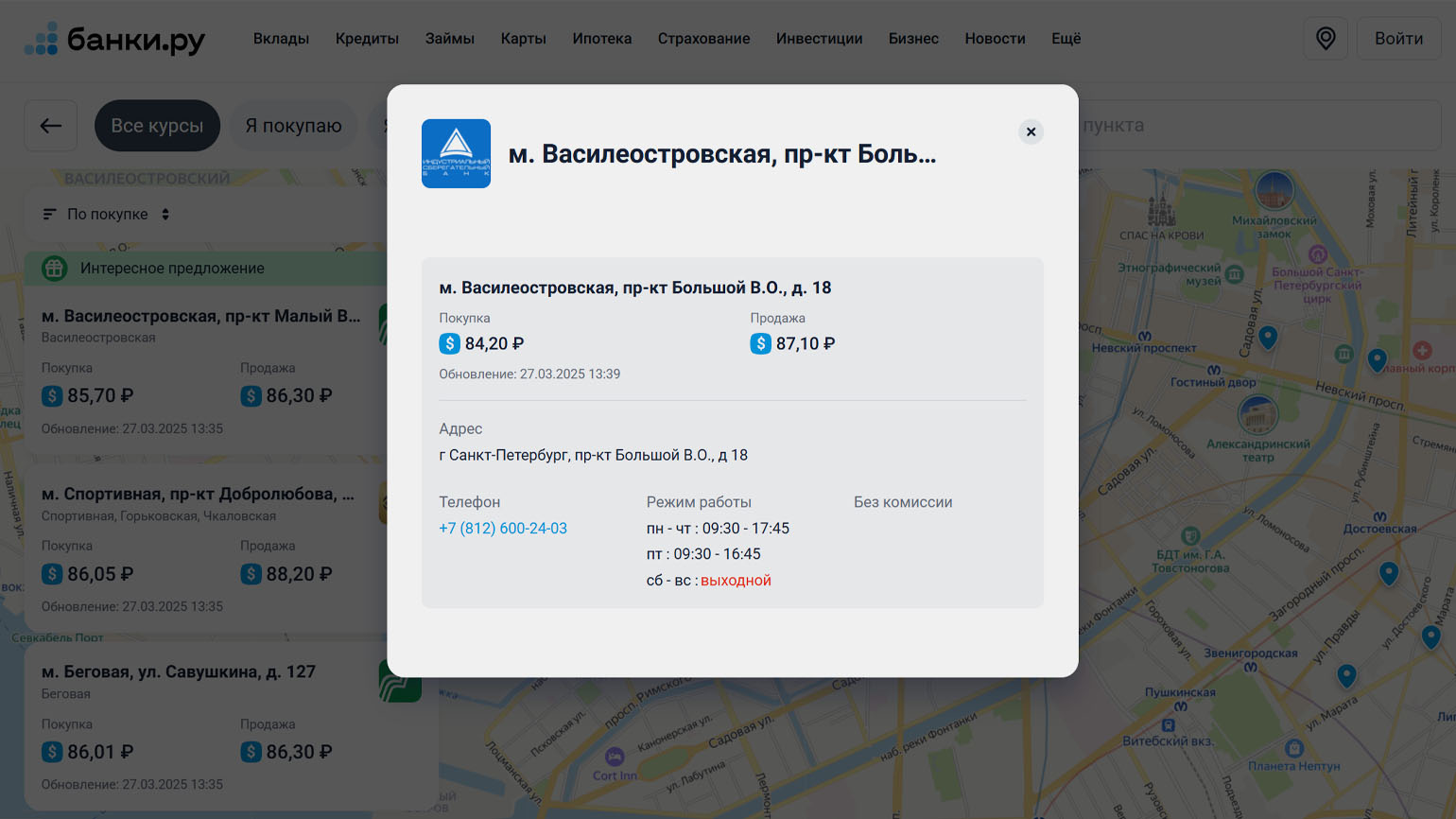Switch to the Я покупаю filter
The width and height of the screenshot is (1456, 819).
pyautogui.click(x=293, y=126)
